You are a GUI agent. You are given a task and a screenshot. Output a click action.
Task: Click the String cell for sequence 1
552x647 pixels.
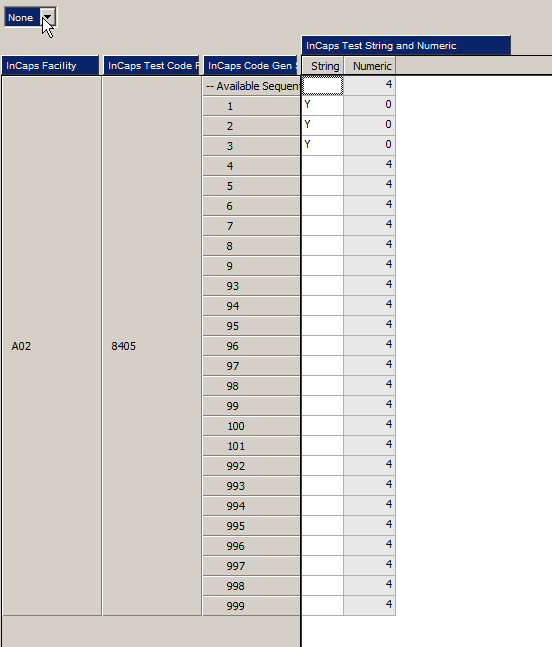pyautogui.click(x=323, y=106)
